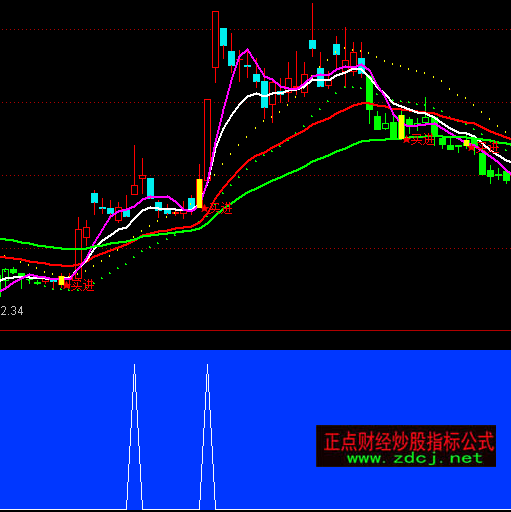The image size is (511, 512).
Task: Click the cyan candle right after the tallest red candle
Action: tap(223, 37)
